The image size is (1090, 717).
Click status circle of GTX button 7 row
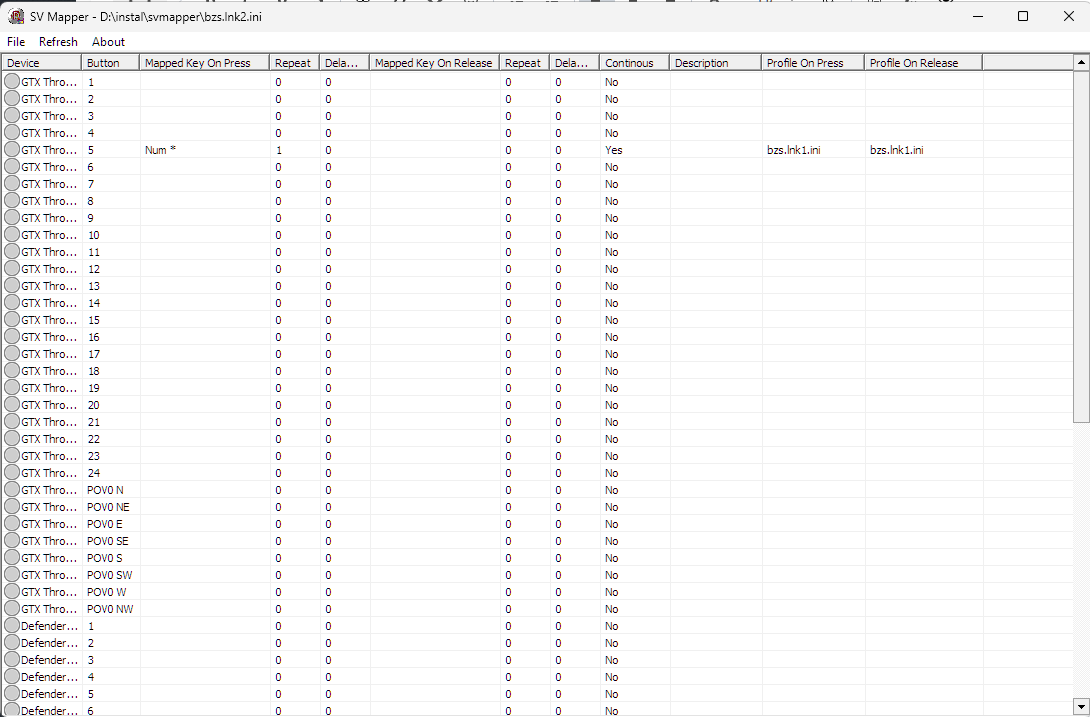[12, 184]
